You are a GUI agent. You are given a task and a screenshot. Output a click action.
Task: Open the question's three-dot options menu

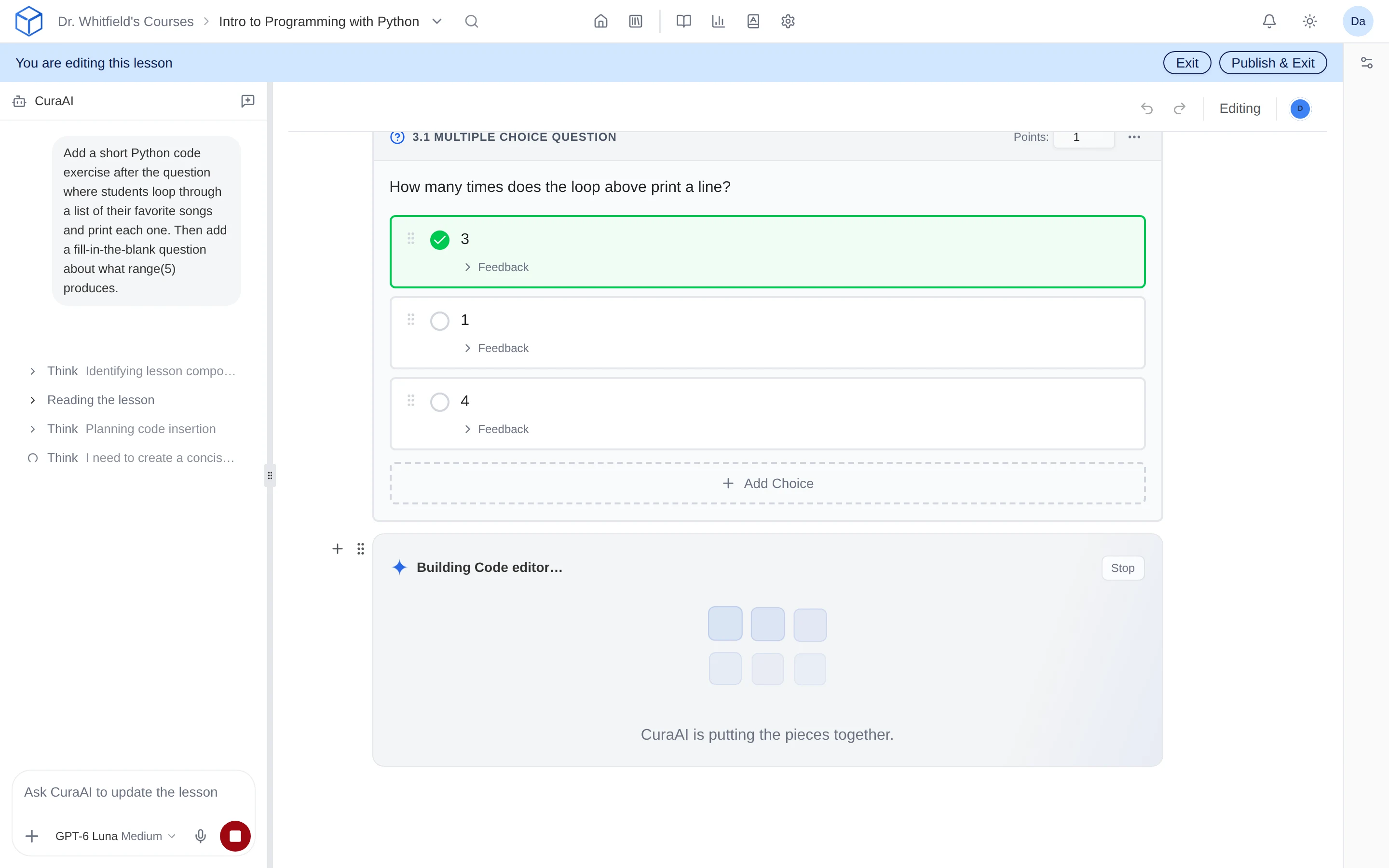1134,136
